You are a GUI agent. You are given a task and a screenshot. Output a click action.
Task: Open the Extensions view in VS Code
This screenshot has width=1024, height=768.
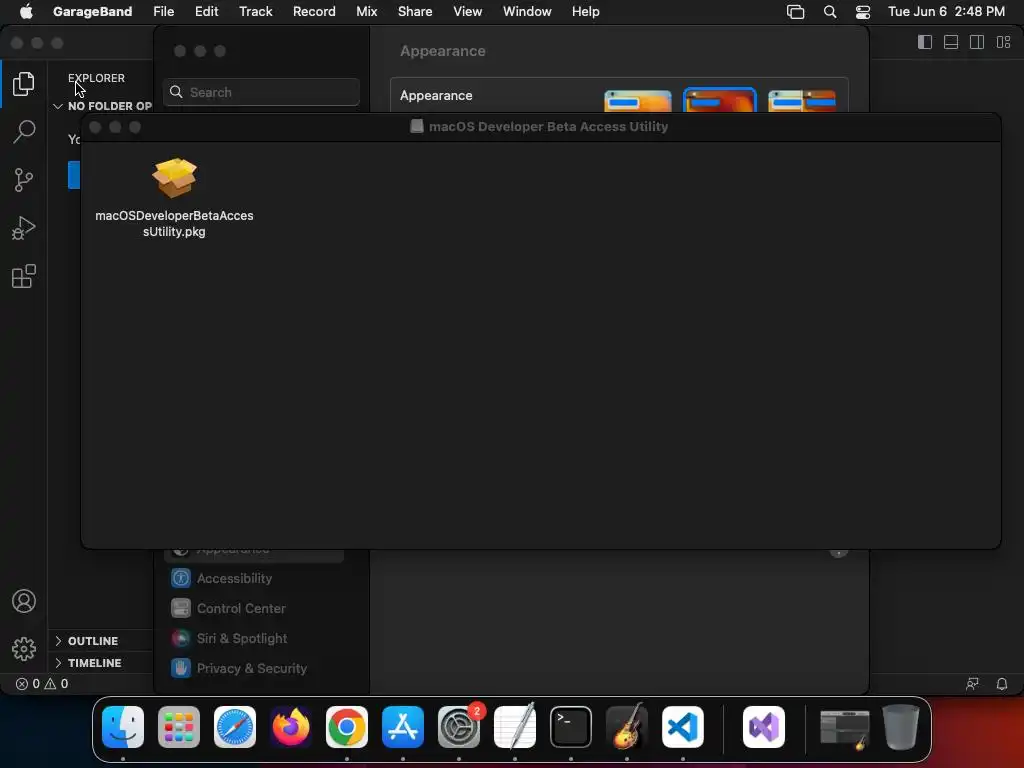24,276
